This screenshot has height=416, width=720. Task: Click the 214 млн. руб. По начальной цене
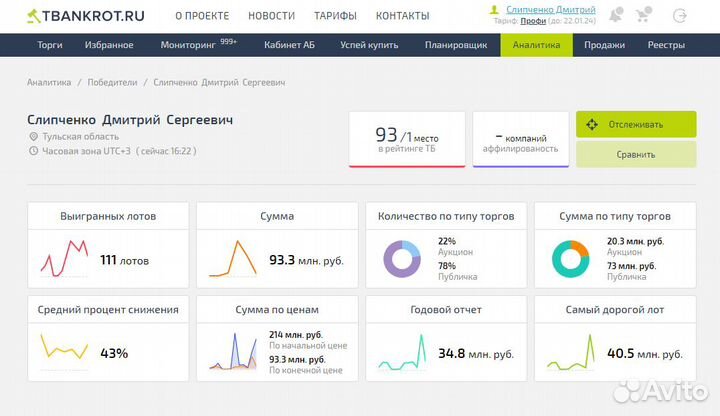point(308,340)
